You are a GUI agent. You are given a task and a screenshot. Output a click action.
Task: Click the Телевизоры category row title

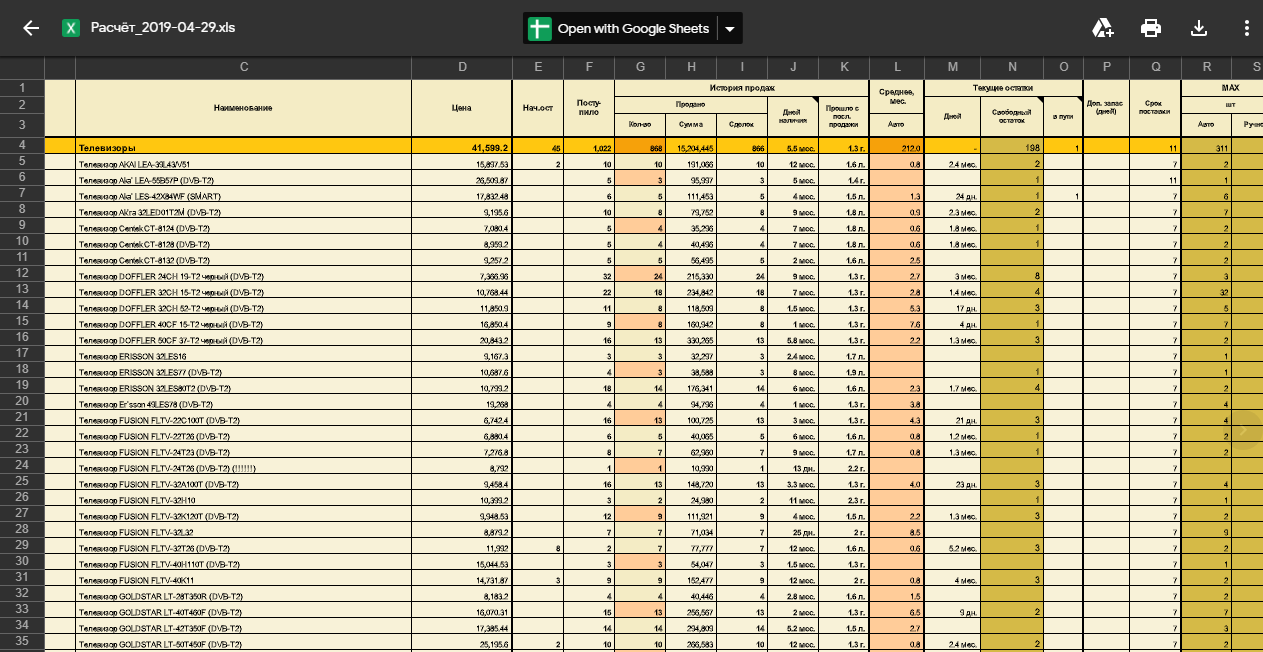[x=243, y=148]
